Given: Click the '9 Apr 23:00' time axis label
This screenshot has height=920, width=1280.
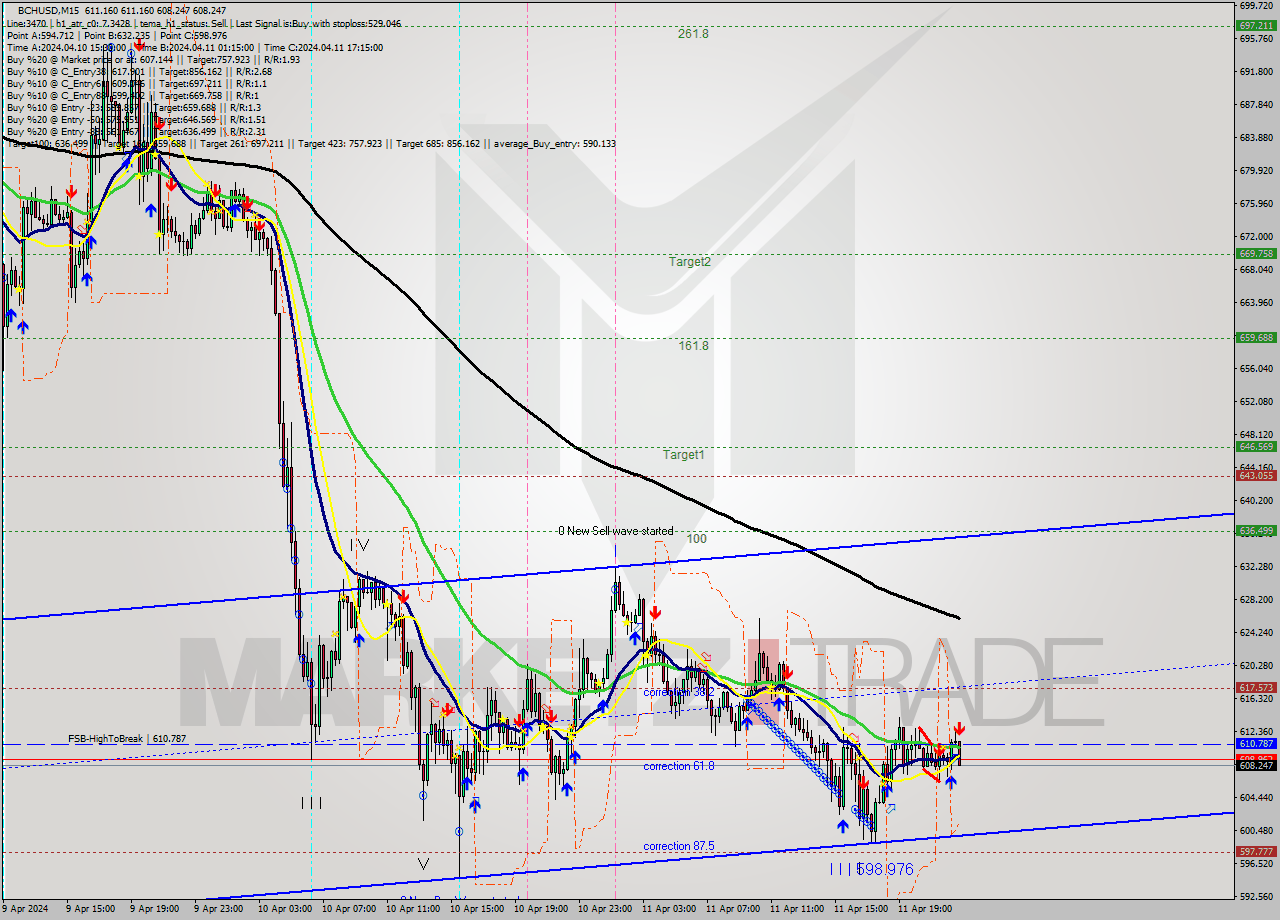Looking at the screenshot, I should tap(219, 910).
